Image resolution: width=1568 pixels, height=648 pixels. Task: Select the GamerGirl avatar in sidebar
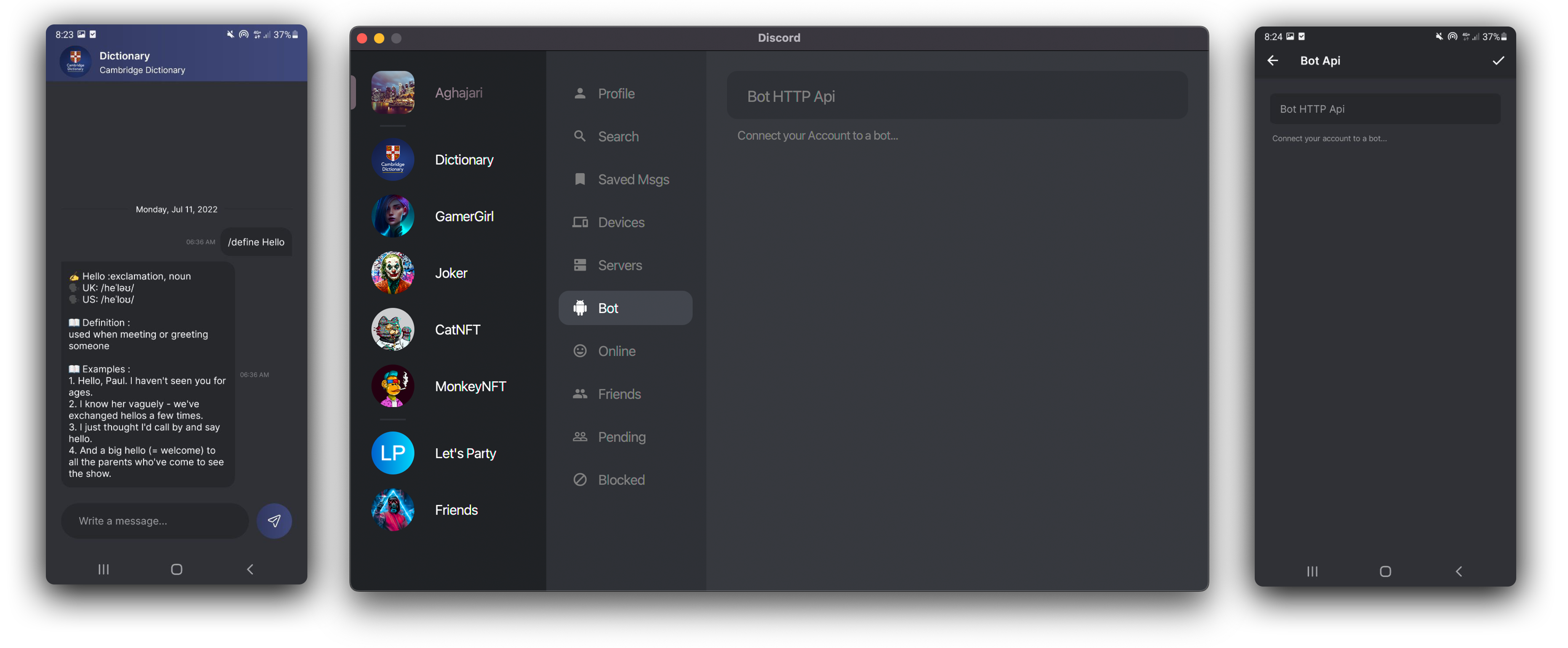pos(392,216)
